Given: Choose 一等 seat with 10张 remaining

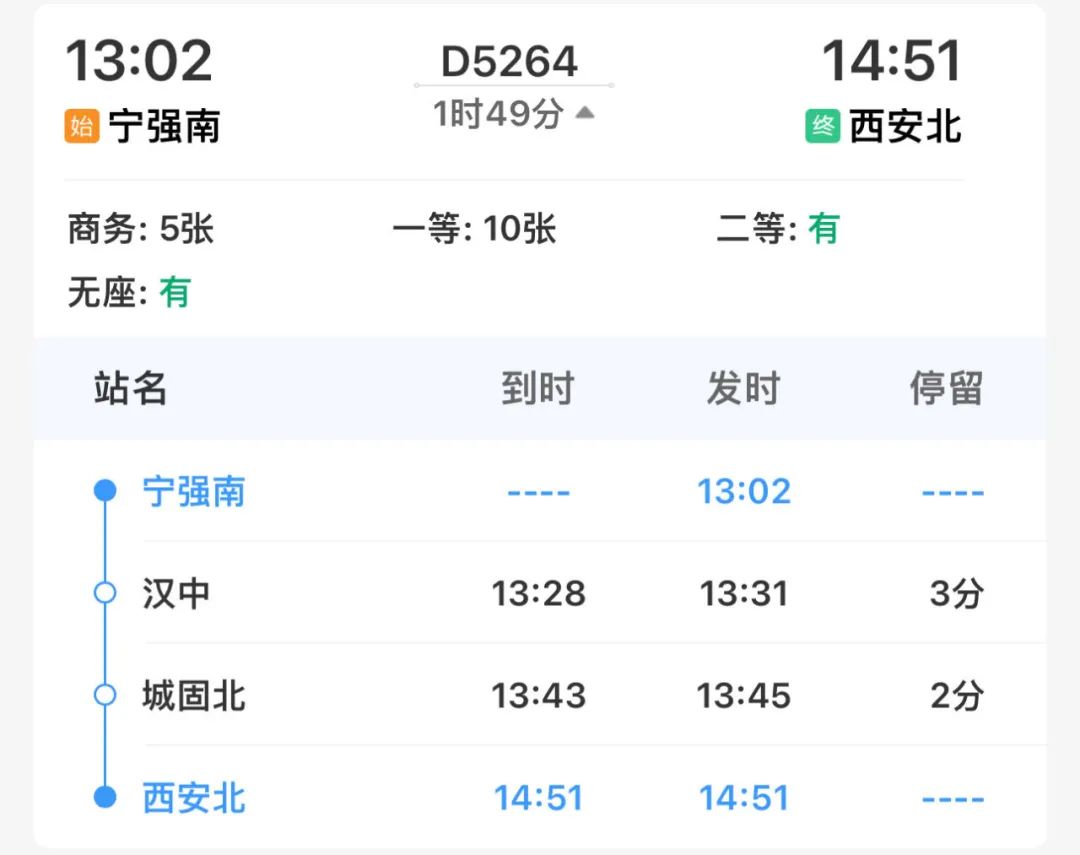Looking at the screenshot, I should [x=474, y=229].
